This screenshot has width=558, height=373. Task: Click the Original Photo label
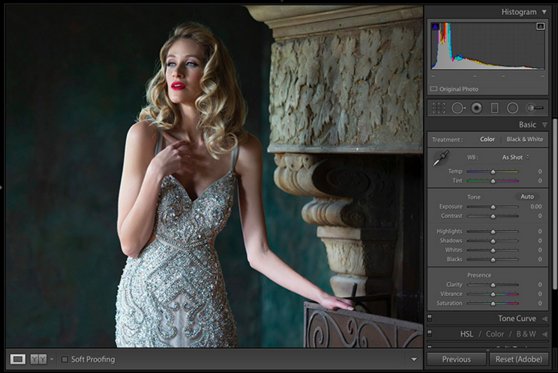point(459,89)
